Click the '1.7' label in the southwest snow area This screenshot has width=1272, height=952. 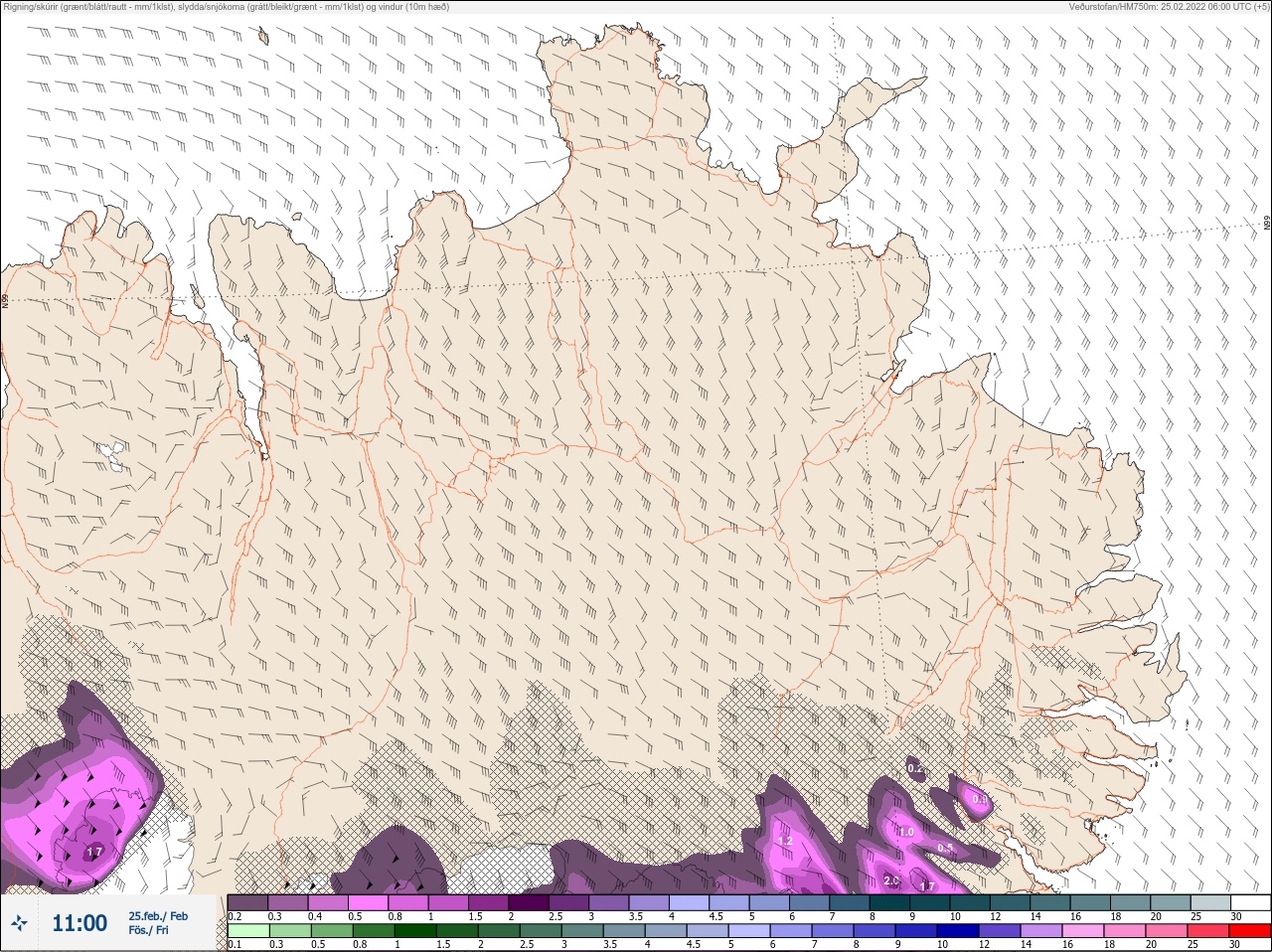coord(94,852)
